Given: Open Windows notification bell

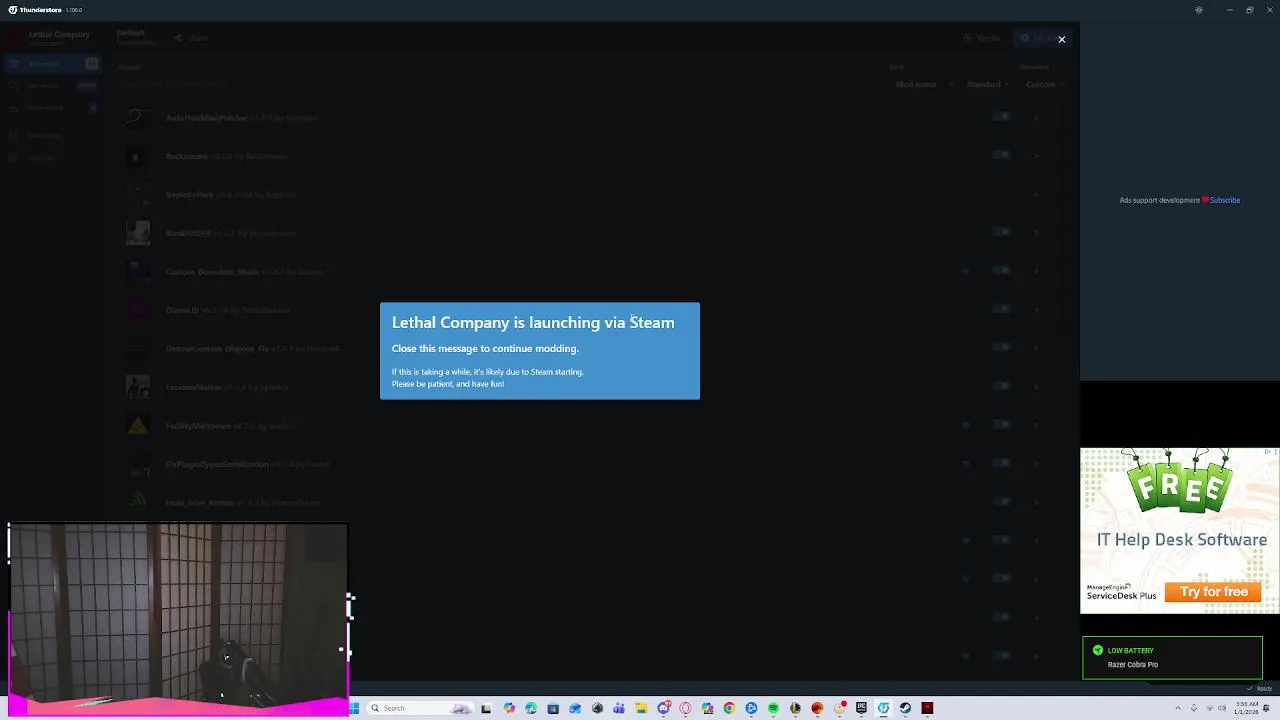Looking at the screenshot, I should 1266,708.
